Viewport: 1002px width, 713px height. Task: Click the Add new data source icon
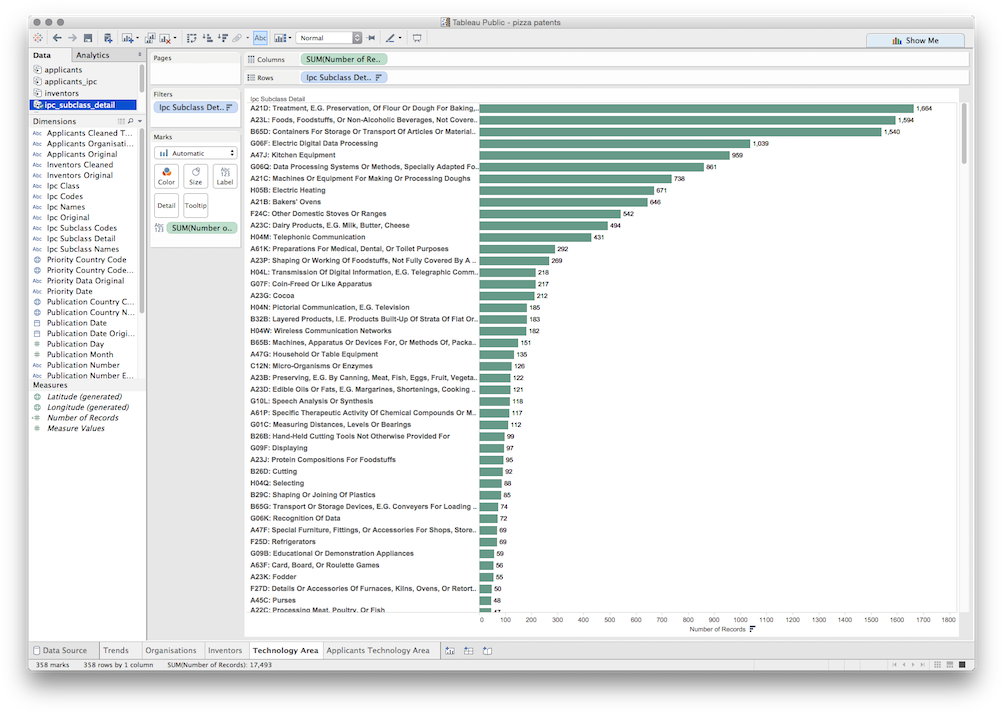[108, 38]
